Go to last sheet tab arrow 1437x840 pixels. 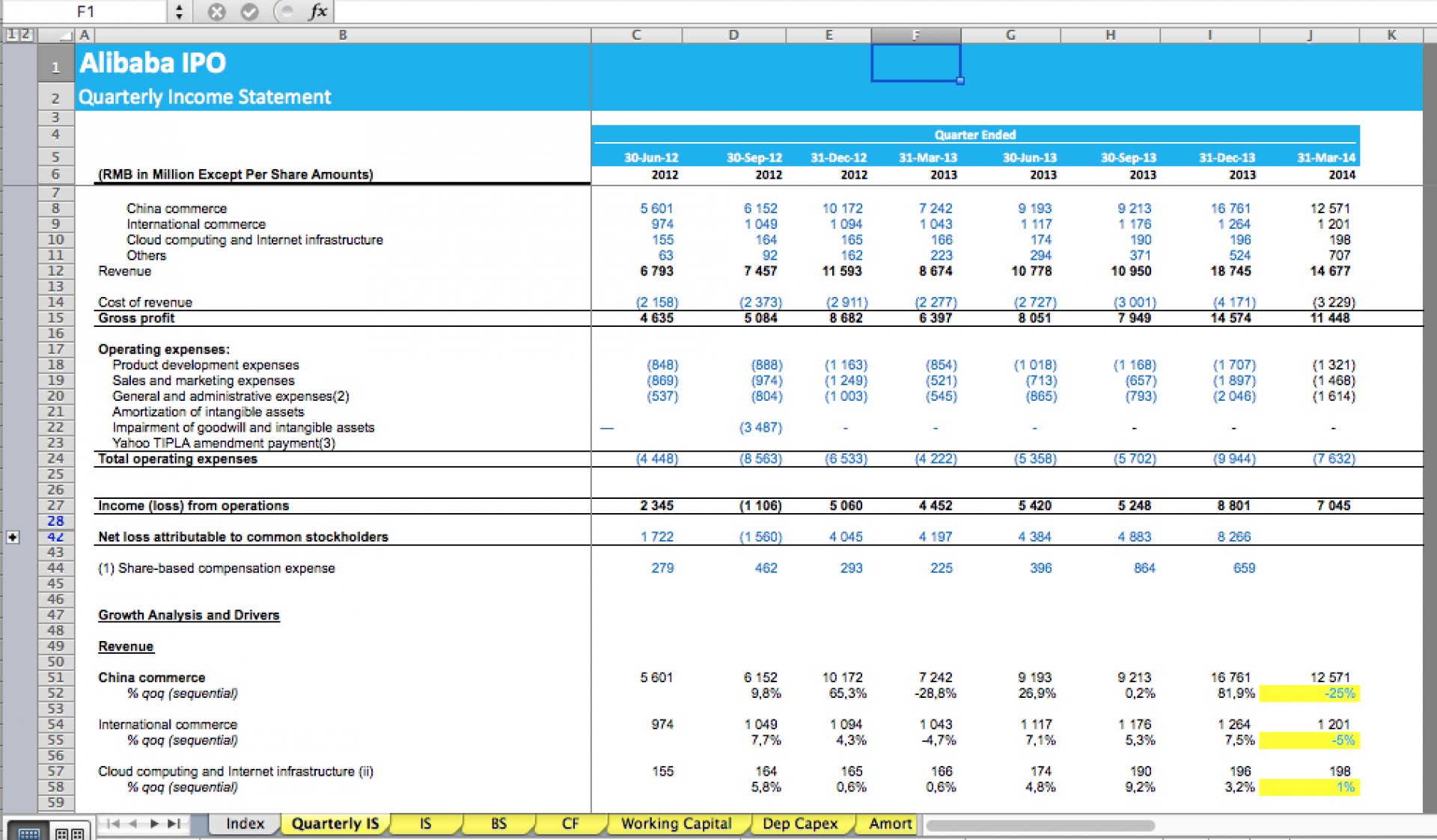click(174, 824)
